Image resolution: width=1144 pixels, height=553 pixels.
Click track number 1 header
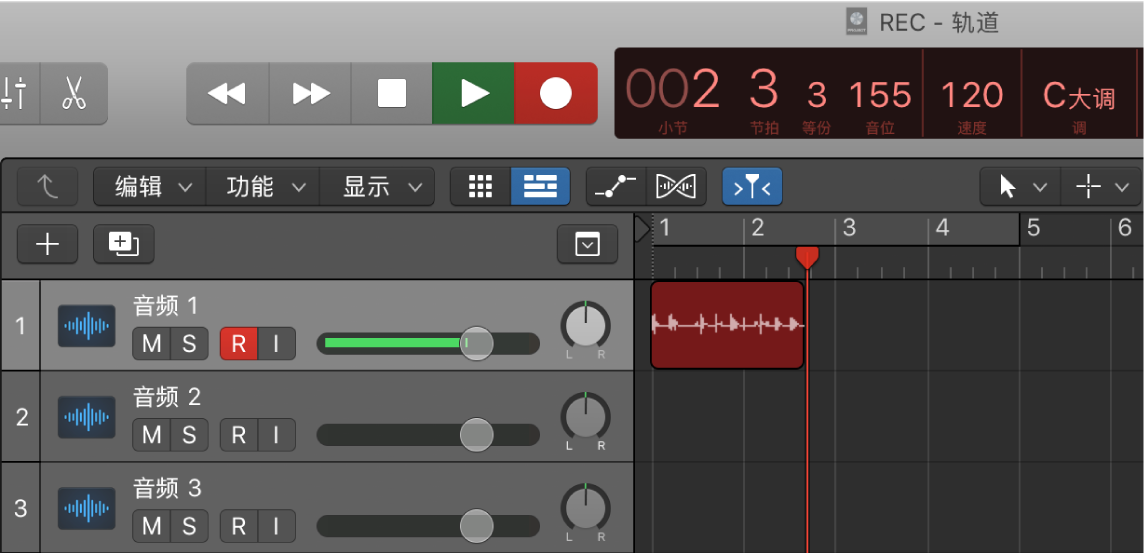pyautogui.click(x=20, y=325)
